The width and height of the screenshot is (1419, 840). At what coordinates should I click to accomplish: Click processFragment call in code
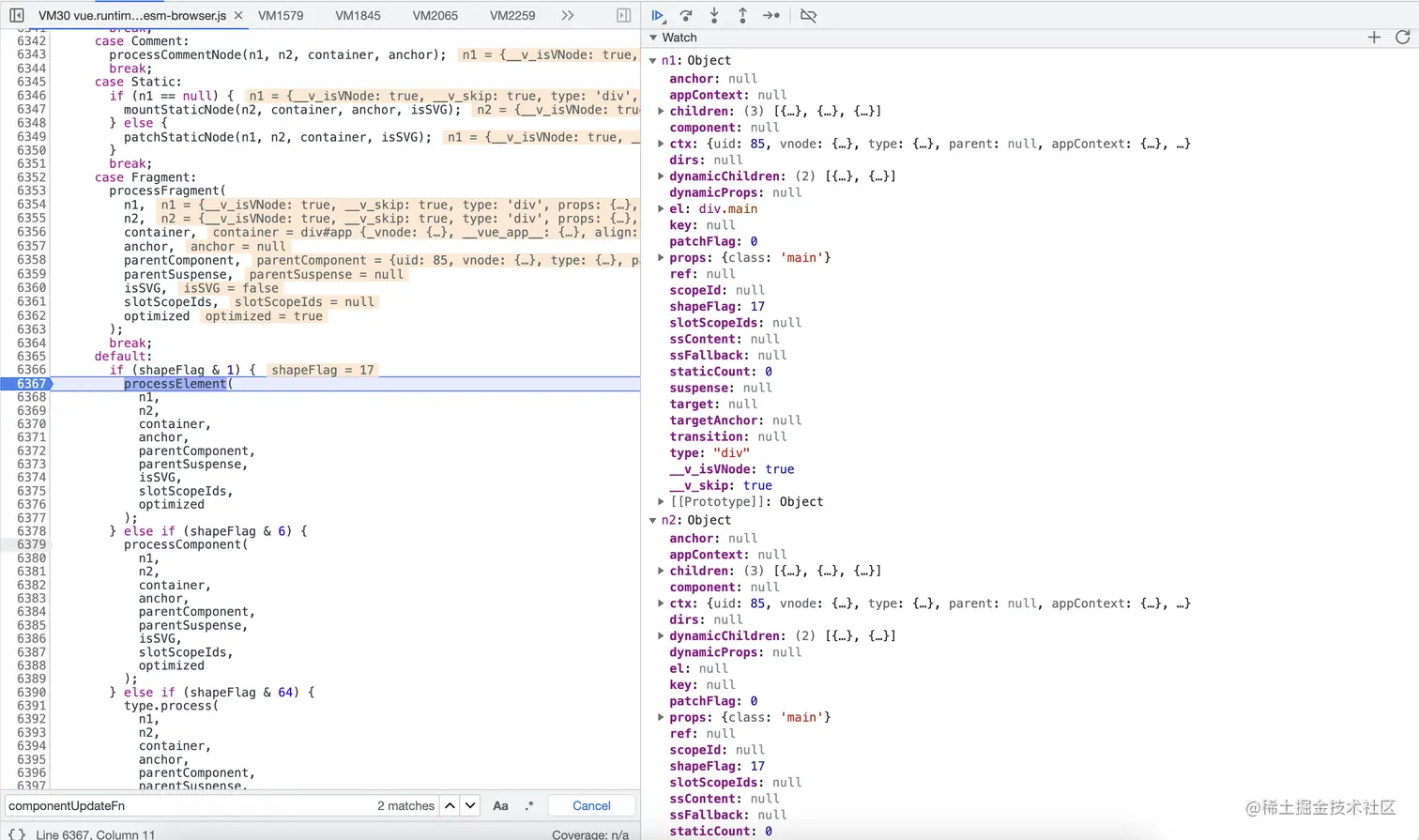coord(167,191)
